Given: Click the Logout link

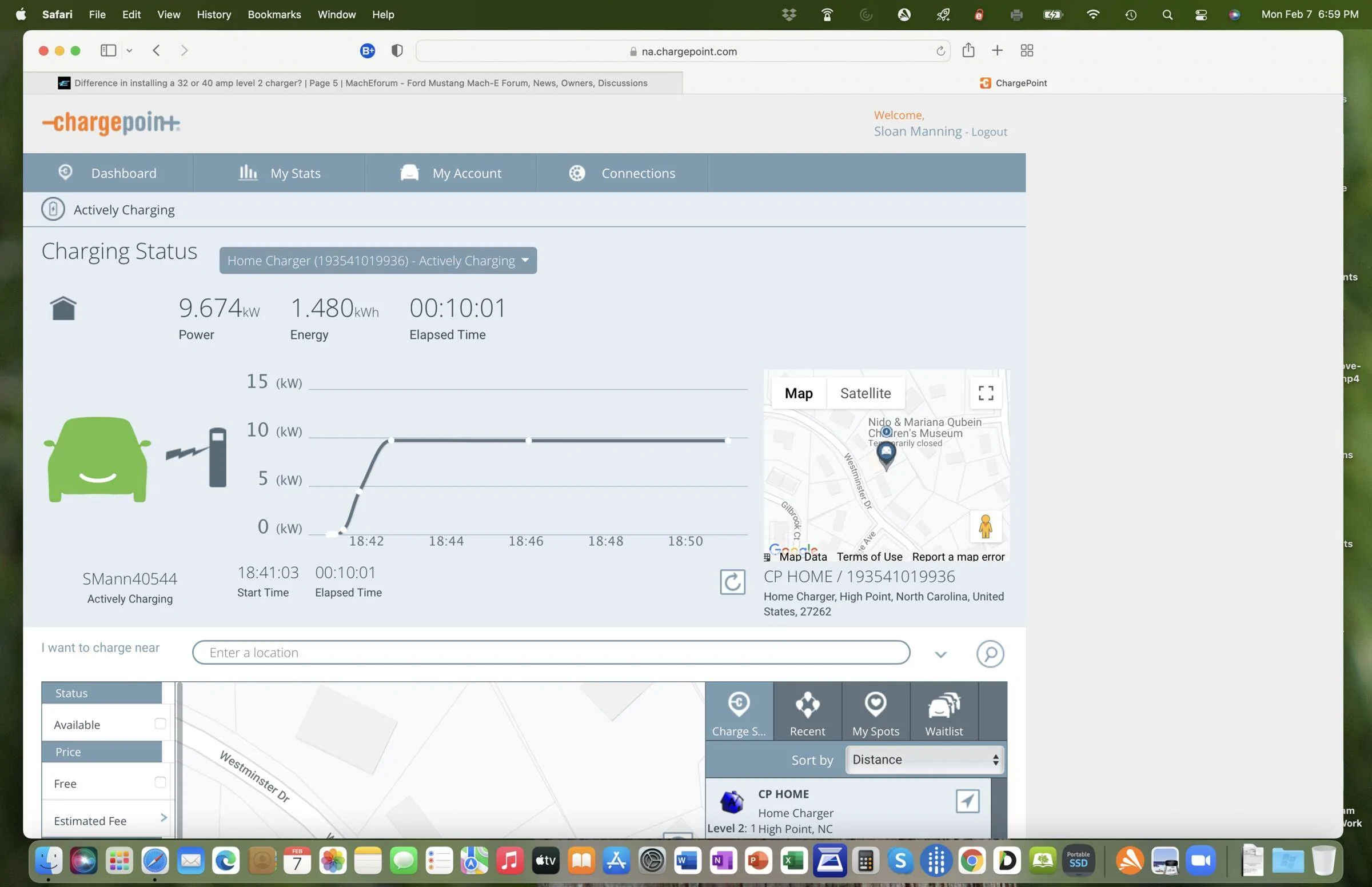Looking at the screenshot, I should click(x=989, y=132).
